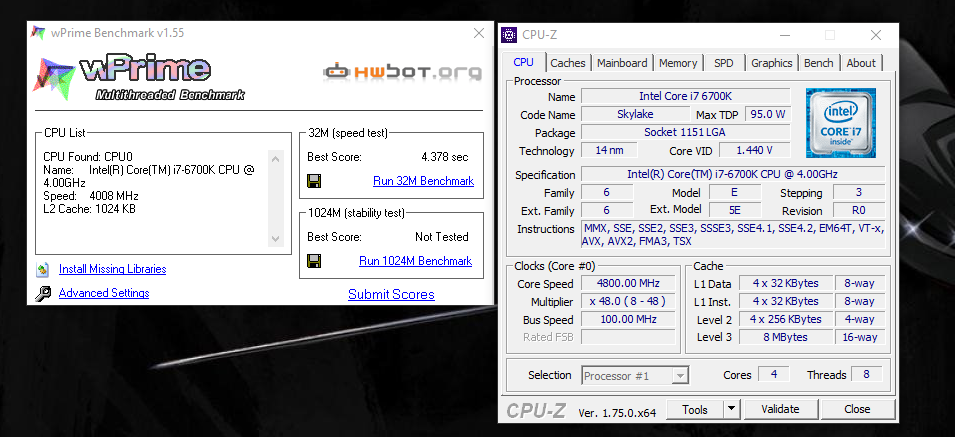Viewport: 955px width, 437px height.
Task: Click the Tools button in CPU-Z
Action: tap(695, 410)
